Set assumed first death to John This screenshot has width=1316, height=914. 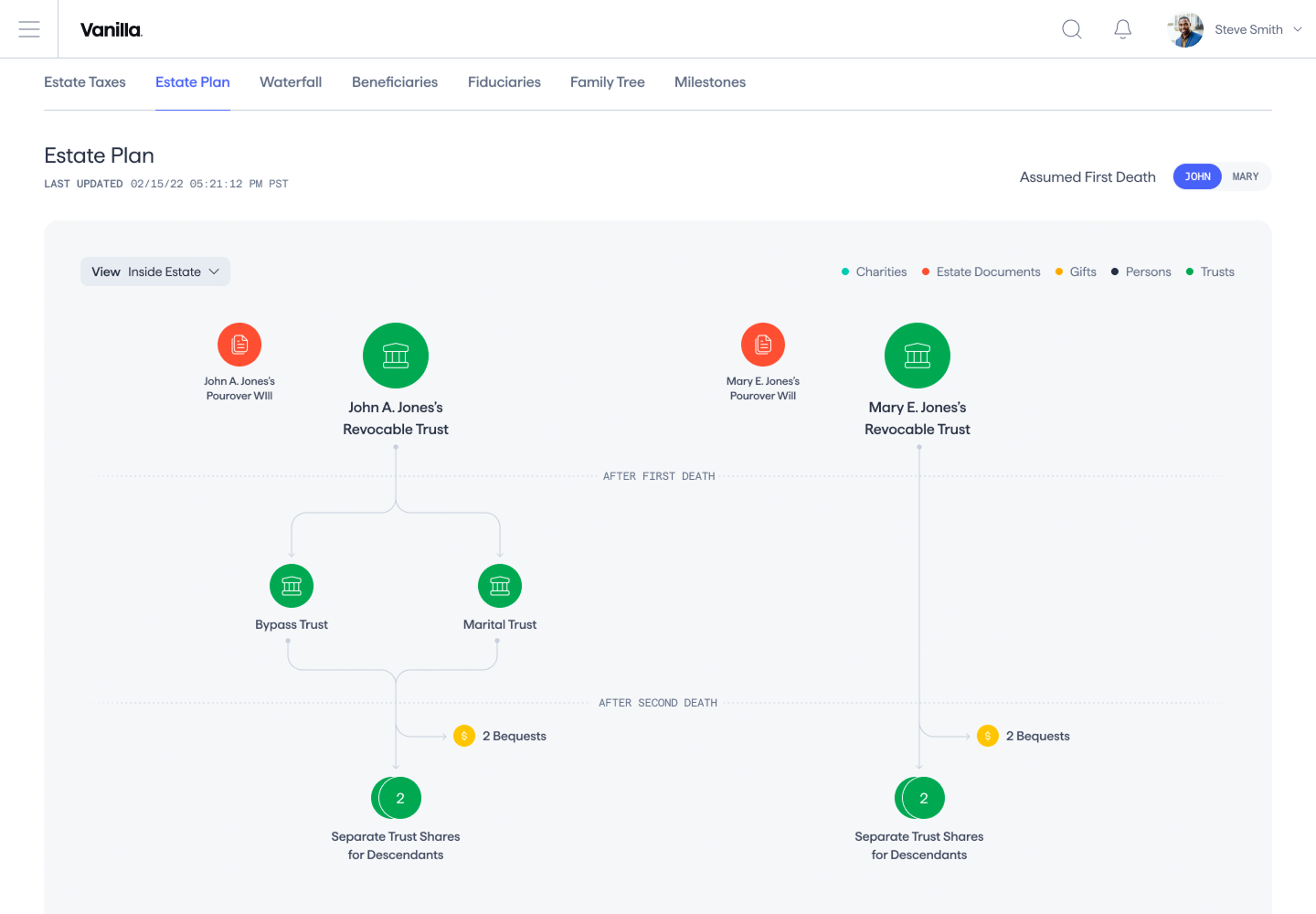1197,176
